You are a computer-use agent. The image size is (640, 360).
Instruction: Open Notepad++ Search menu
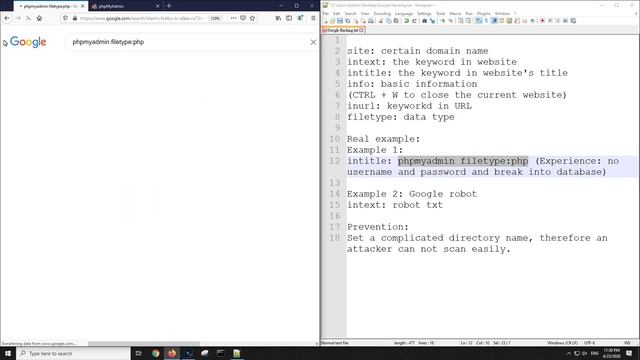click(x=350, y=13)
